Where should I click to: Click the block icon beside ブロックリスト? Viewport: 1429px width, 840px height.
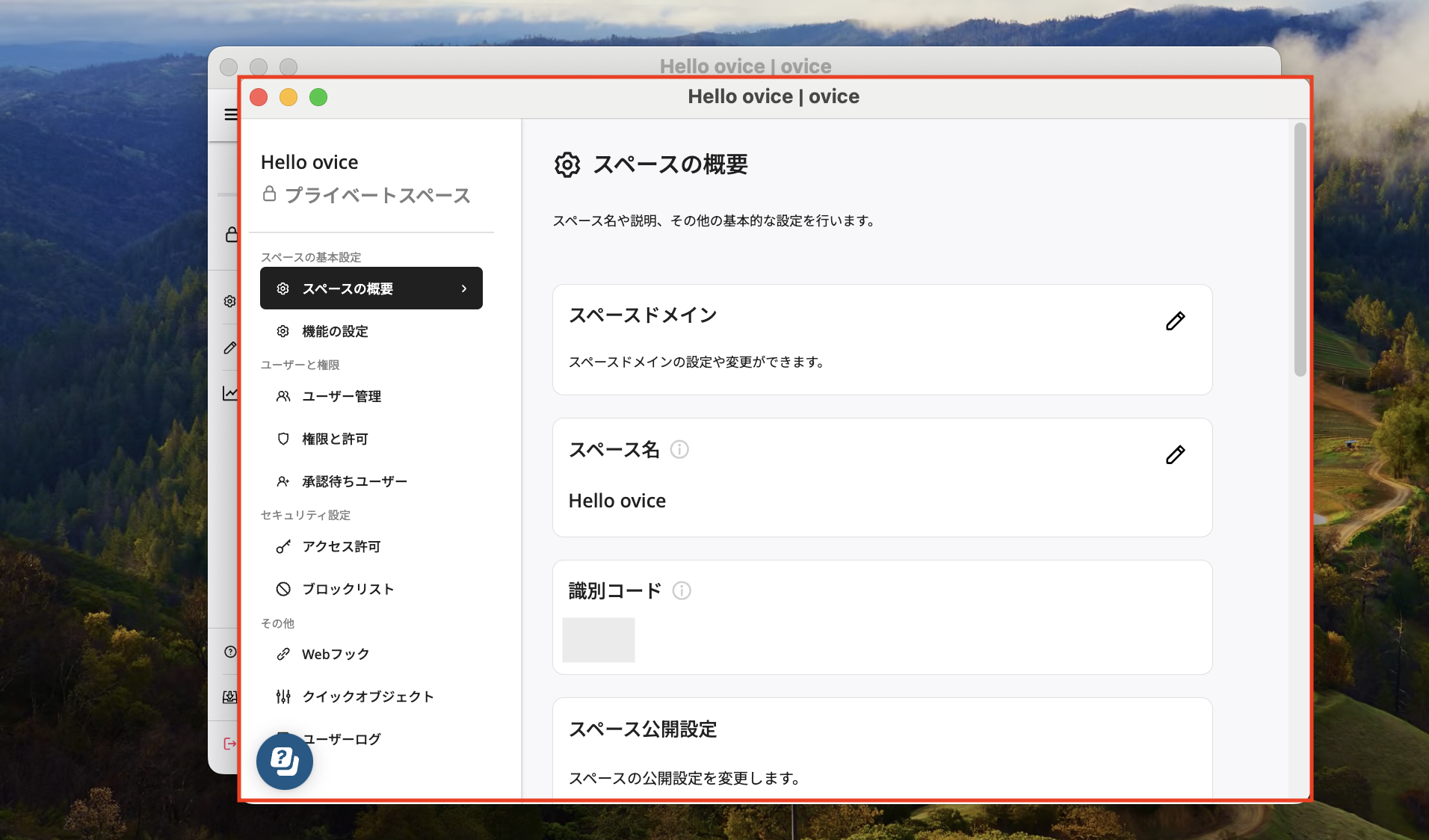click(283, 589)
